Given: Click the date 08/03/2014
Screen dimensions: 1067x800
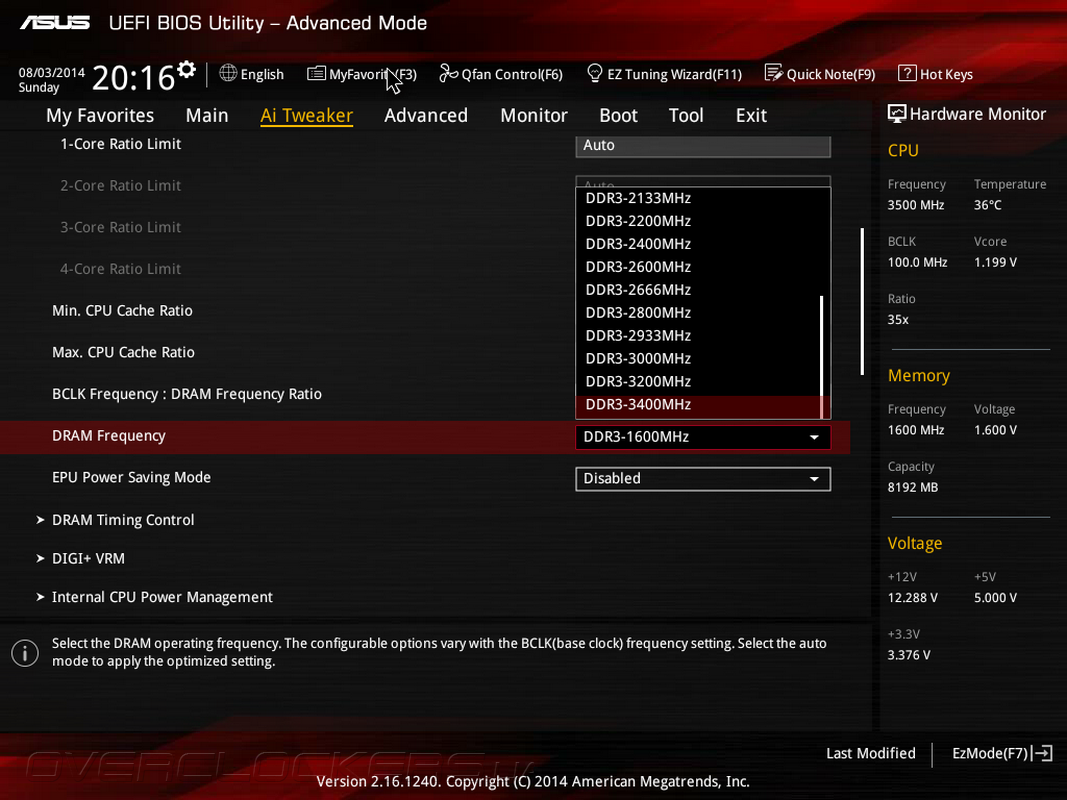Looking at the screenshot, I should coord(52,73).
